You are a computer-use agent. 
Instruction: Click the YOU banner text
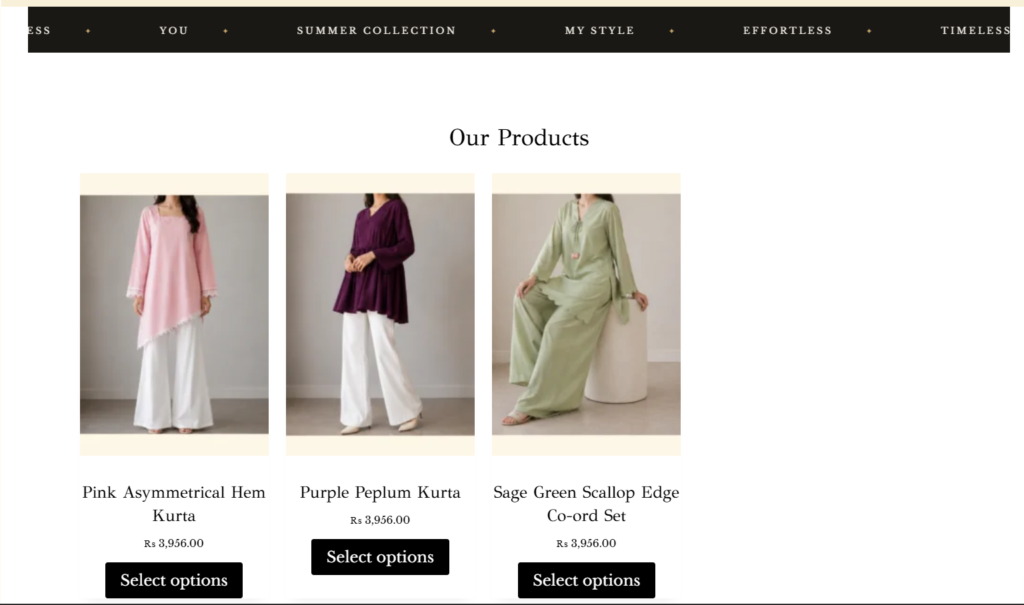coord(174,31)
